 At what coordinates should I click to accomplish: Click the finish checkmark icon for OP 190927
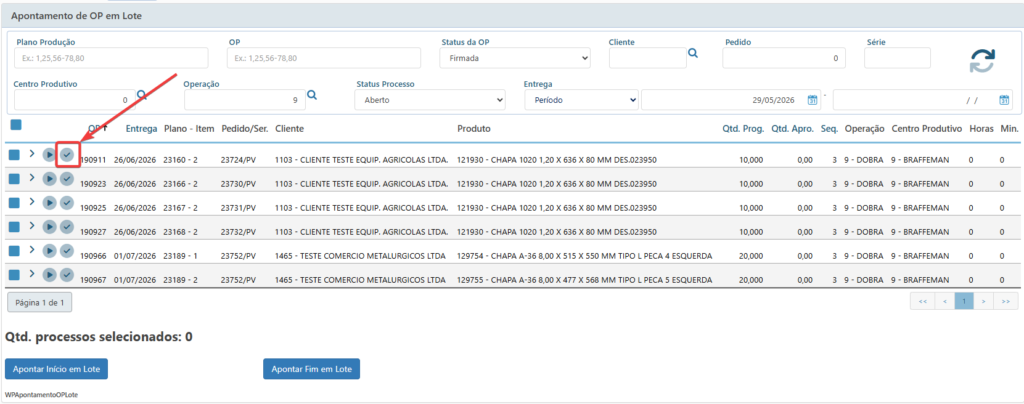67,226
